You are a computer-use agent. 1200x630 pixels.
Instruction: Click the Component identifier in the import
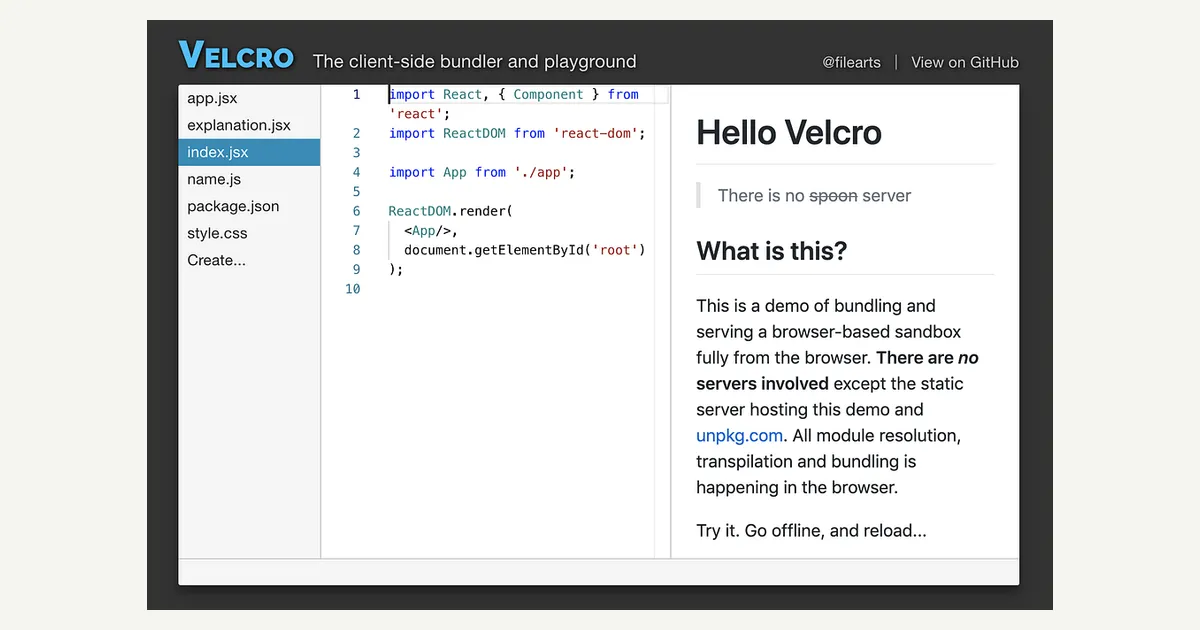point(548,94)
